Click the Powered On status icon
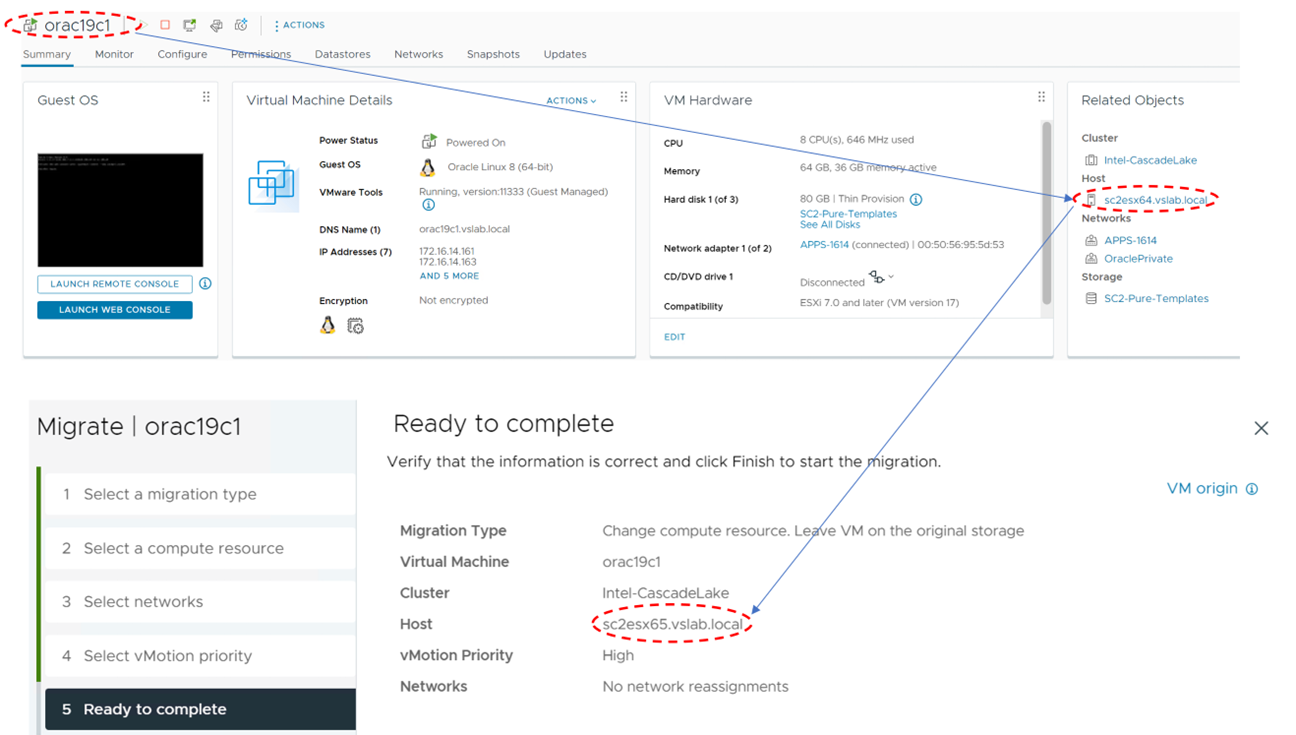 tap(429, 142)
